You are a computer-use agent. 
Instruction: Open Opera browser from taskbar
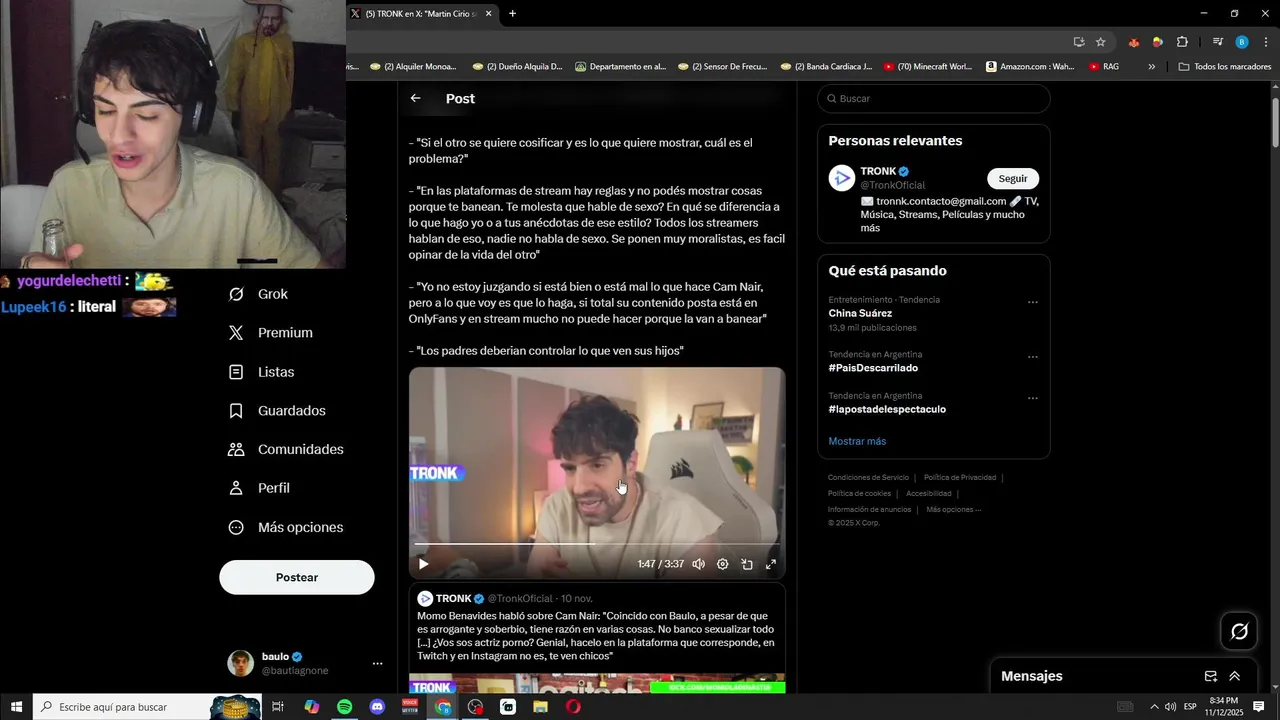(x=573, y=707)
